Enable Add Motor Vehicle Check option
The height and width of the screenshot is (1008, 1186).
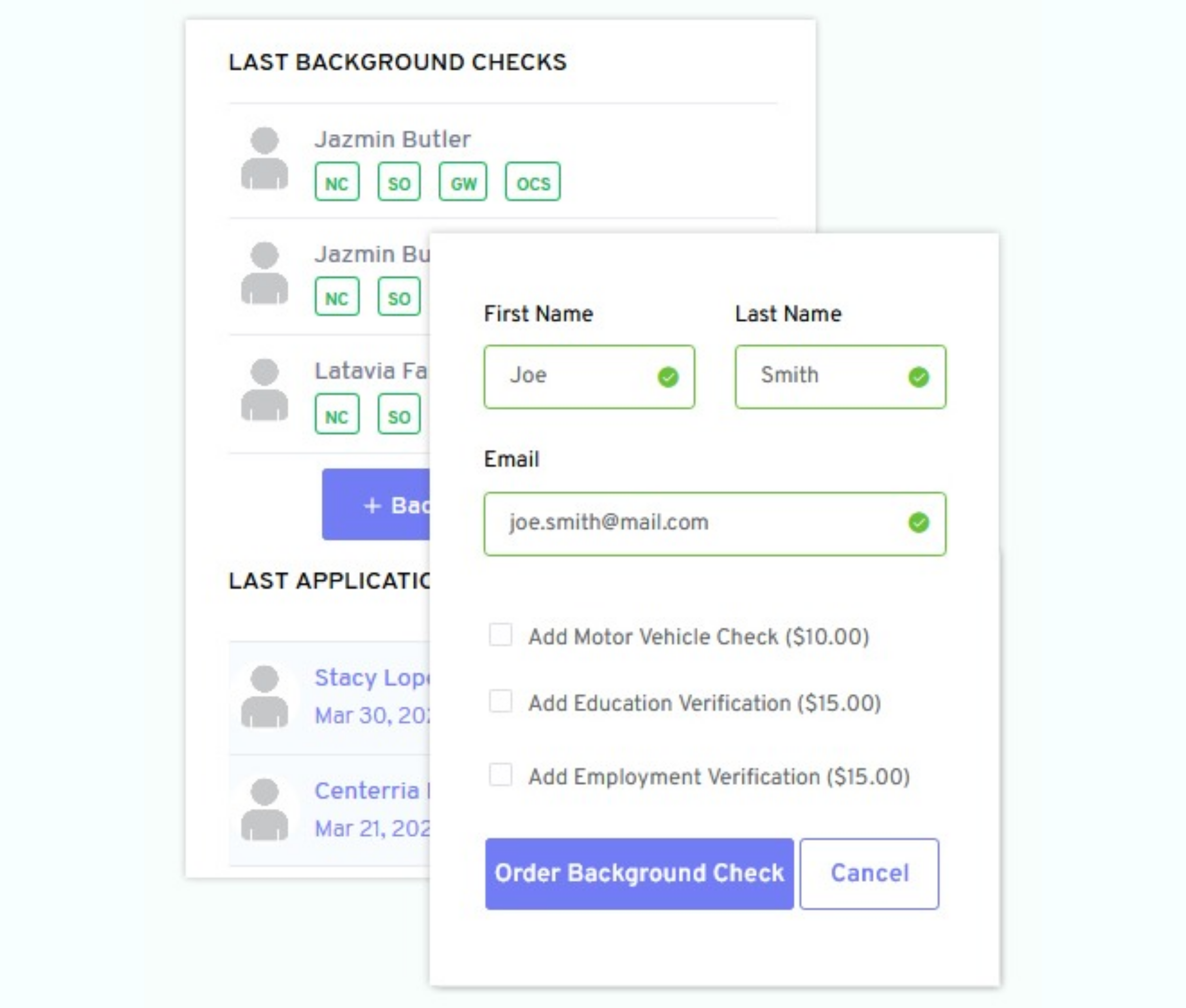point(500,635)
